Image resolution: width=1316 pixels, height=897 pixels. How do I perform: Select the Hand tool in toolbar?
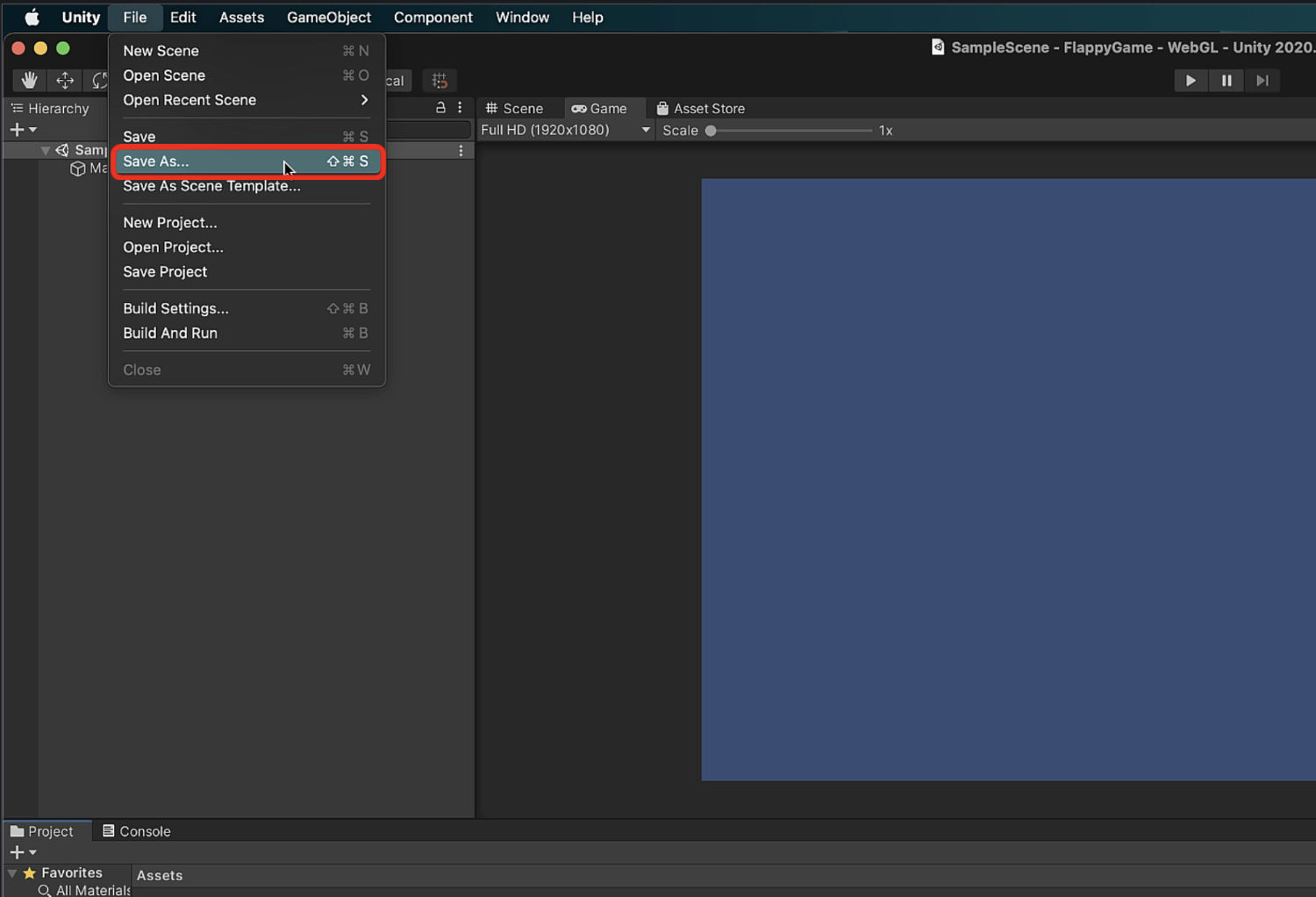[x=30, y=81]
